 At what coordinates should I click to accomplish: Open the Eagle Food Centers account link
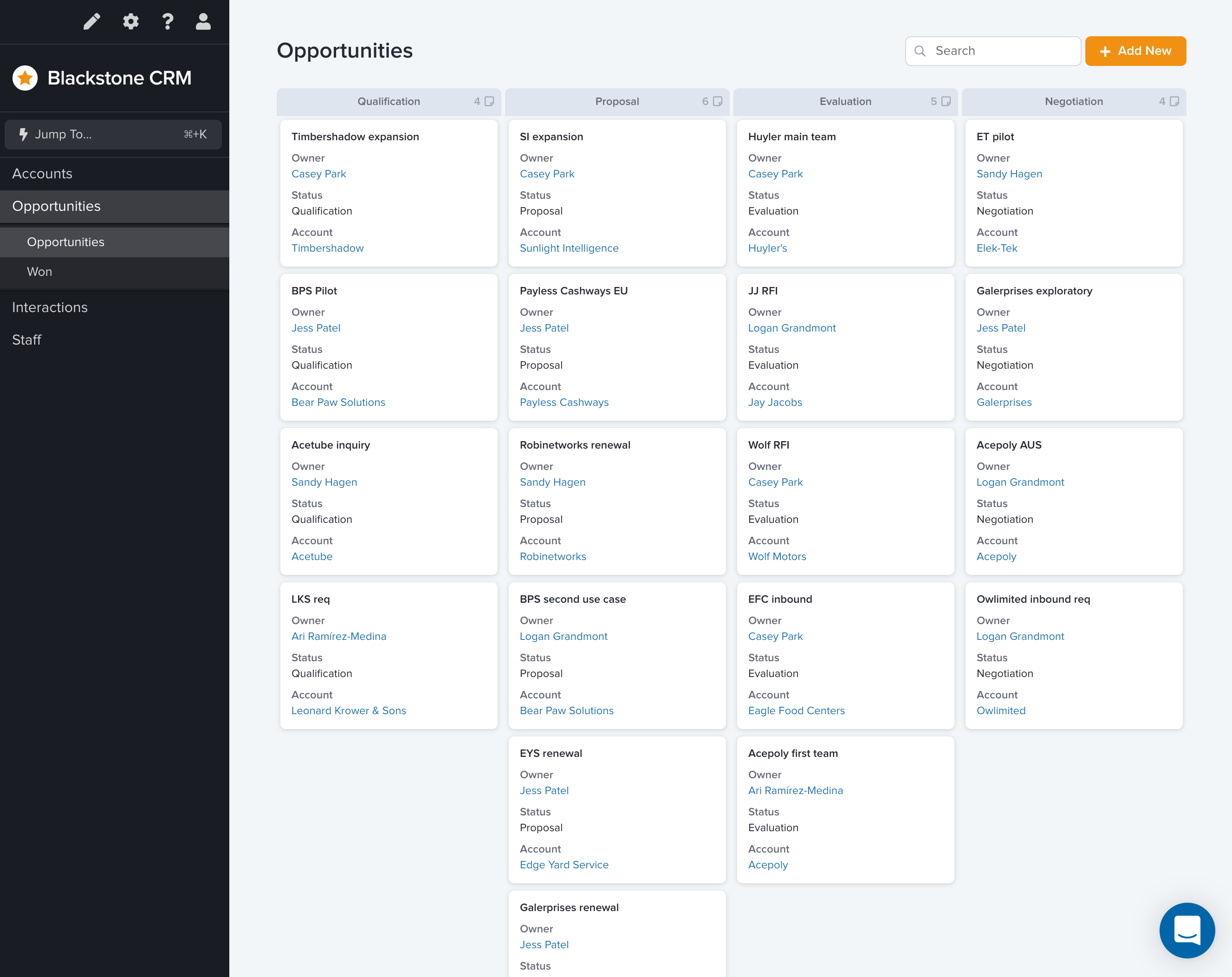click(x=796, y=710)
